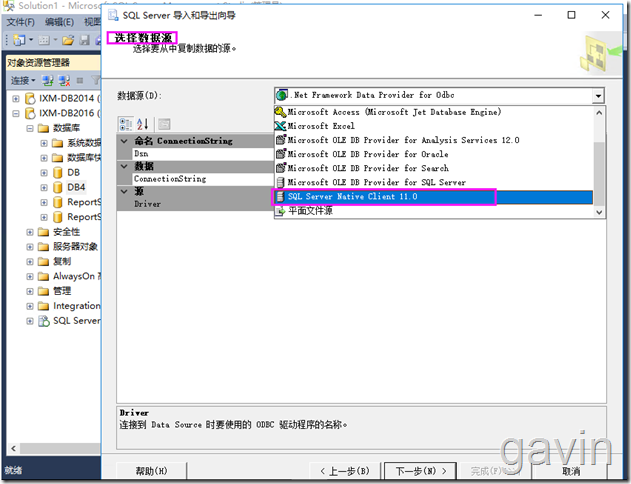Select the DB4 database cylinder icon
The image size is (631, 484).
tap(58, 187)
